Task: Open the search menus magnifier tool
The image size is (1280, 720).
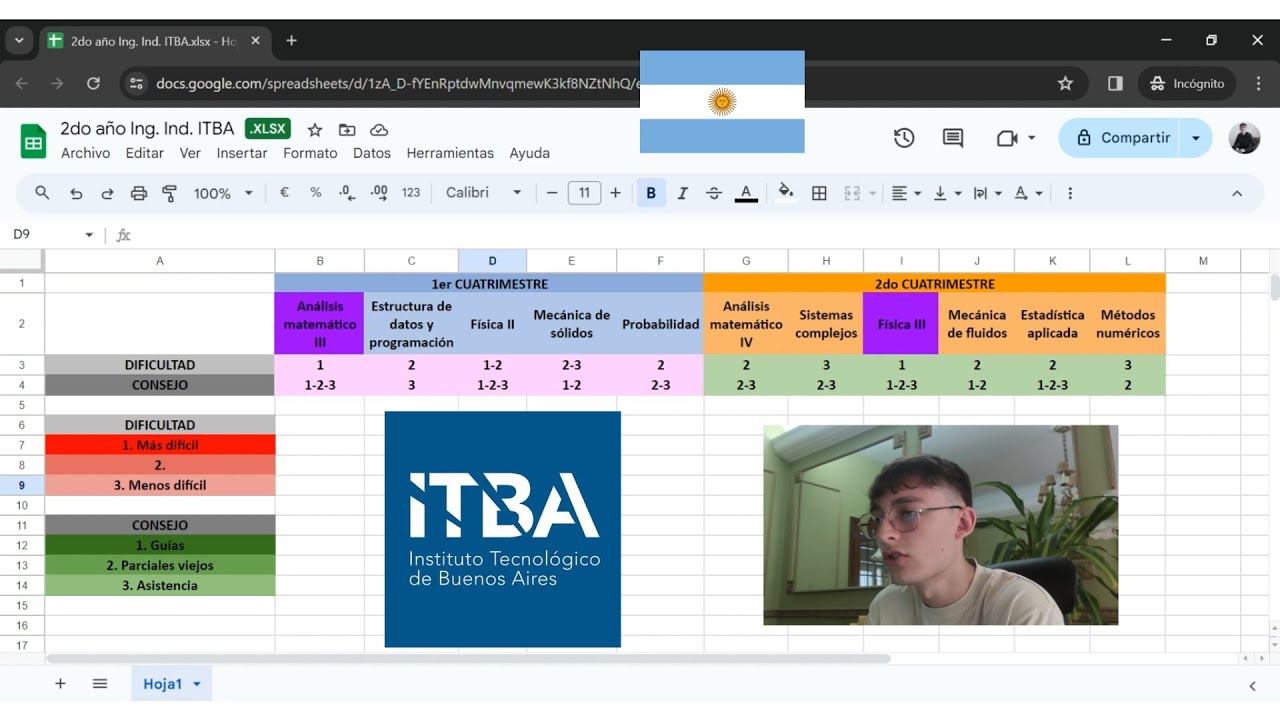Action: coord(42,193)
